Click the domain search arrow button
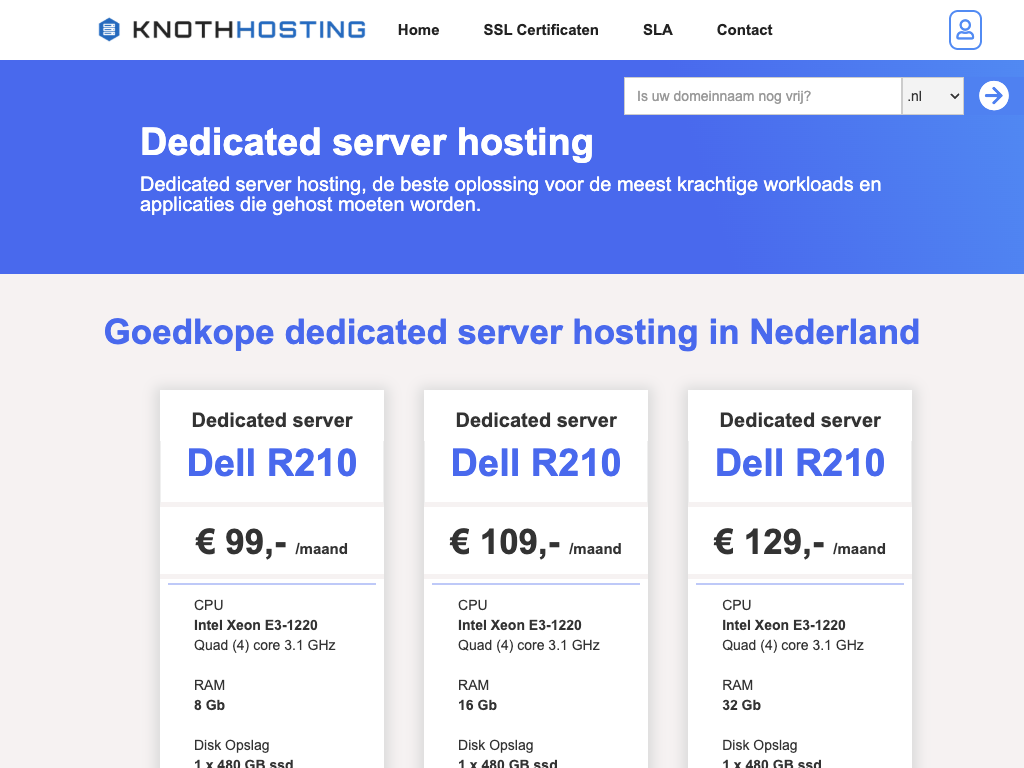1024x768 pixels. coord(993,96)
